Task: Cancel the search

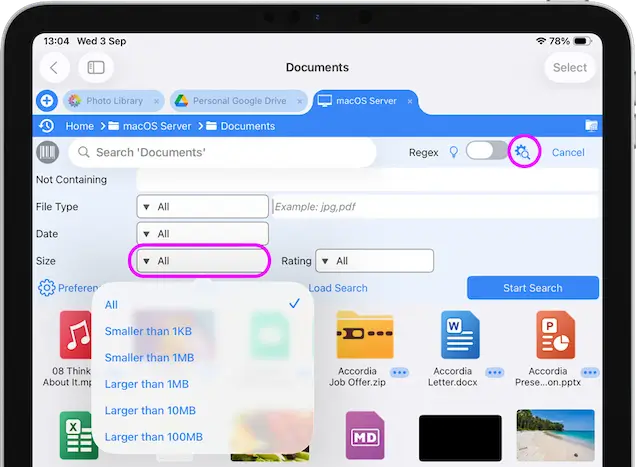Action: [568, 152]
